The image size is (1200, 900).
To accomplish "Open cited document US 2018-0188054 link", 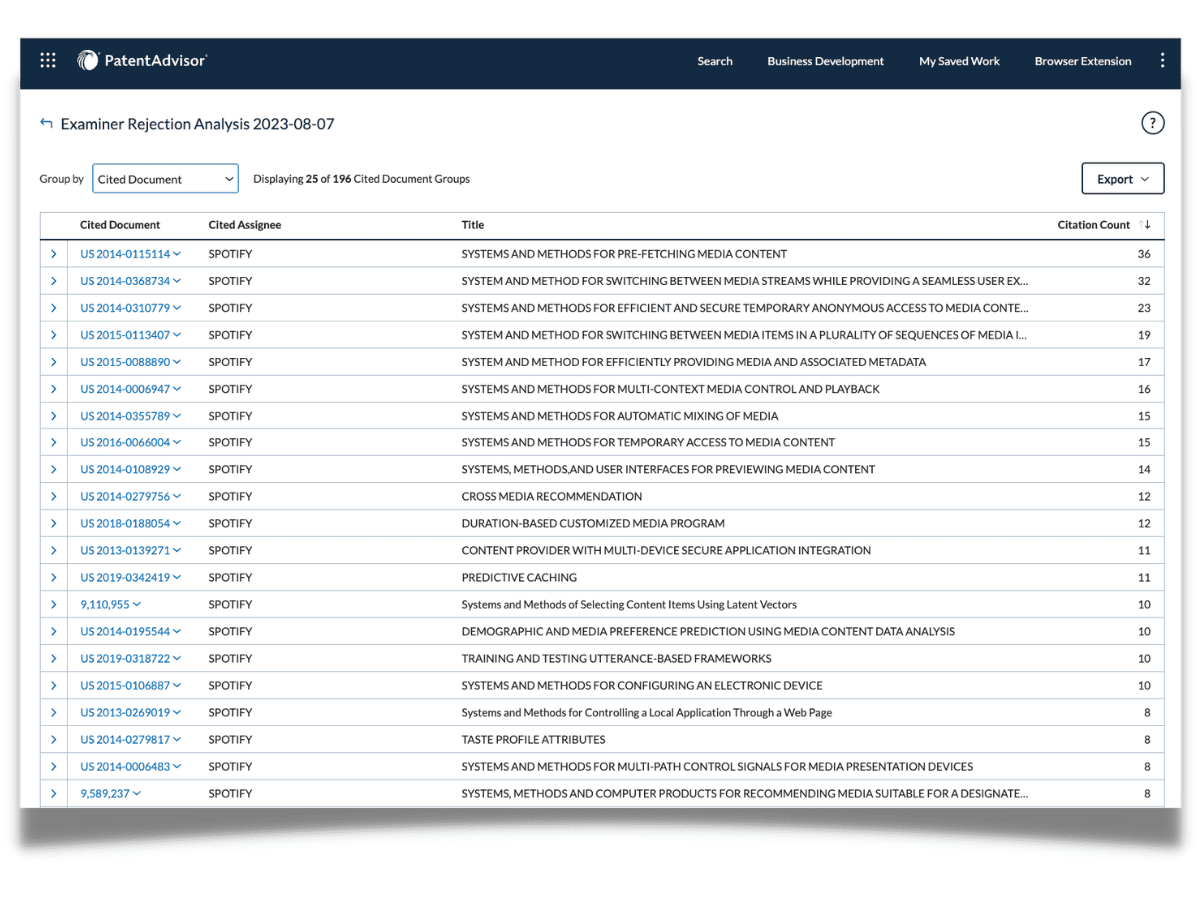I will pyautogui.click(x=125, y=524).
